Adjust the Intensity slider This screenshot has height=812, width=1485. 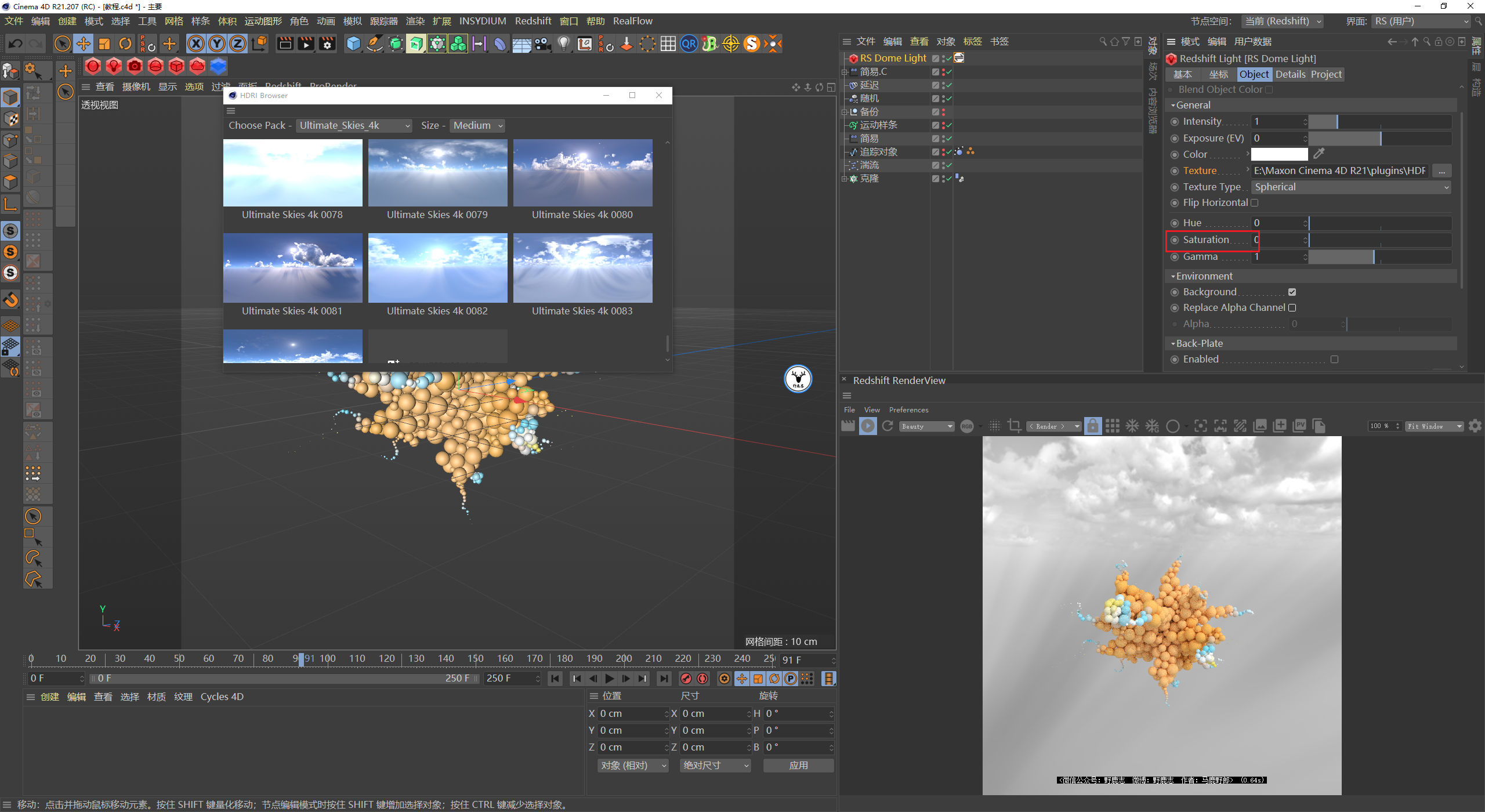(1380, 122)
